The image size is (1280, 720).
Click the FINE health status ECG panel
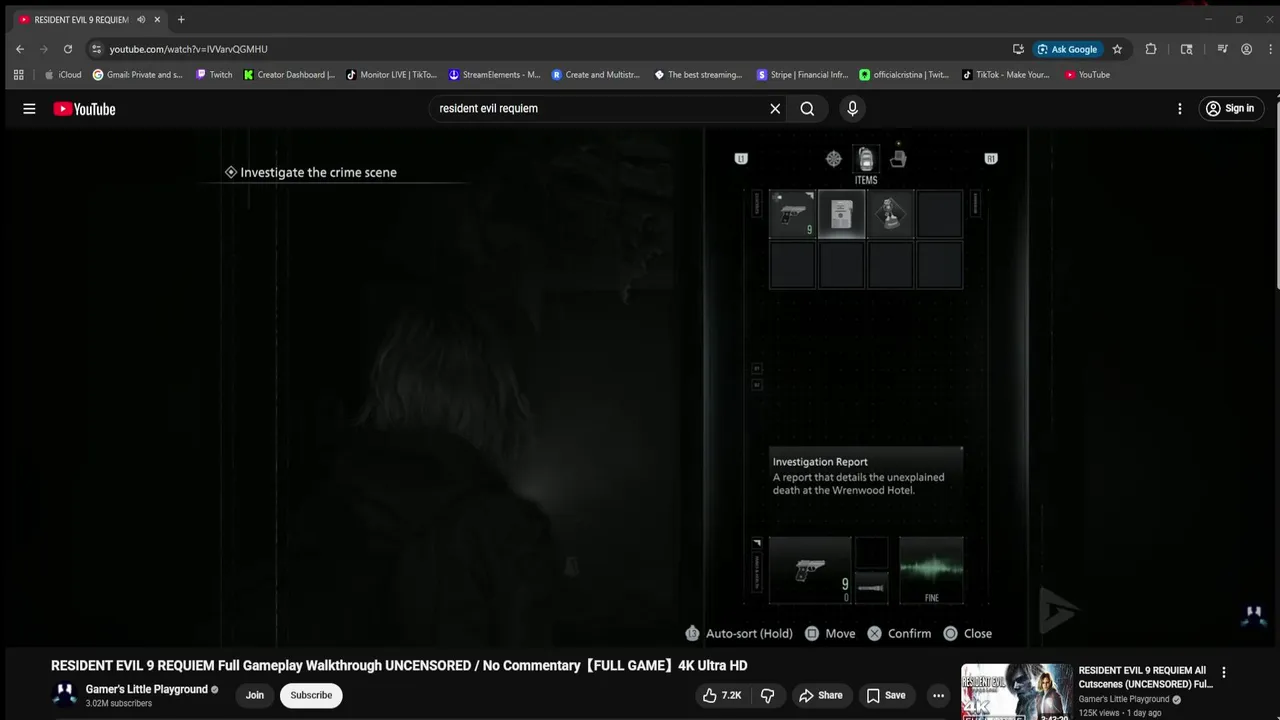pyautogui.click(x=931, y=570)
